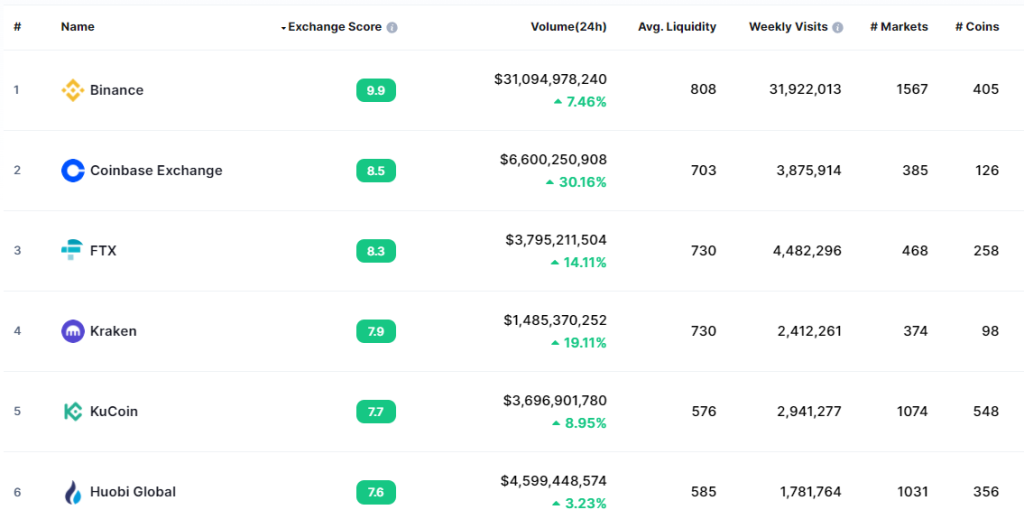Click FTX's 8.3 score badge
The width and height of the screenshot is (1024, 519).
tap(376, 251)
